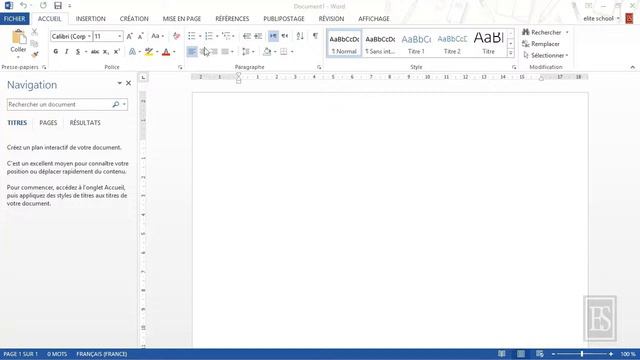Image resolution: width=640 pixels, height=360 pixels.
Task: Open the Police dialog launcher
Action: coord(180,67)
